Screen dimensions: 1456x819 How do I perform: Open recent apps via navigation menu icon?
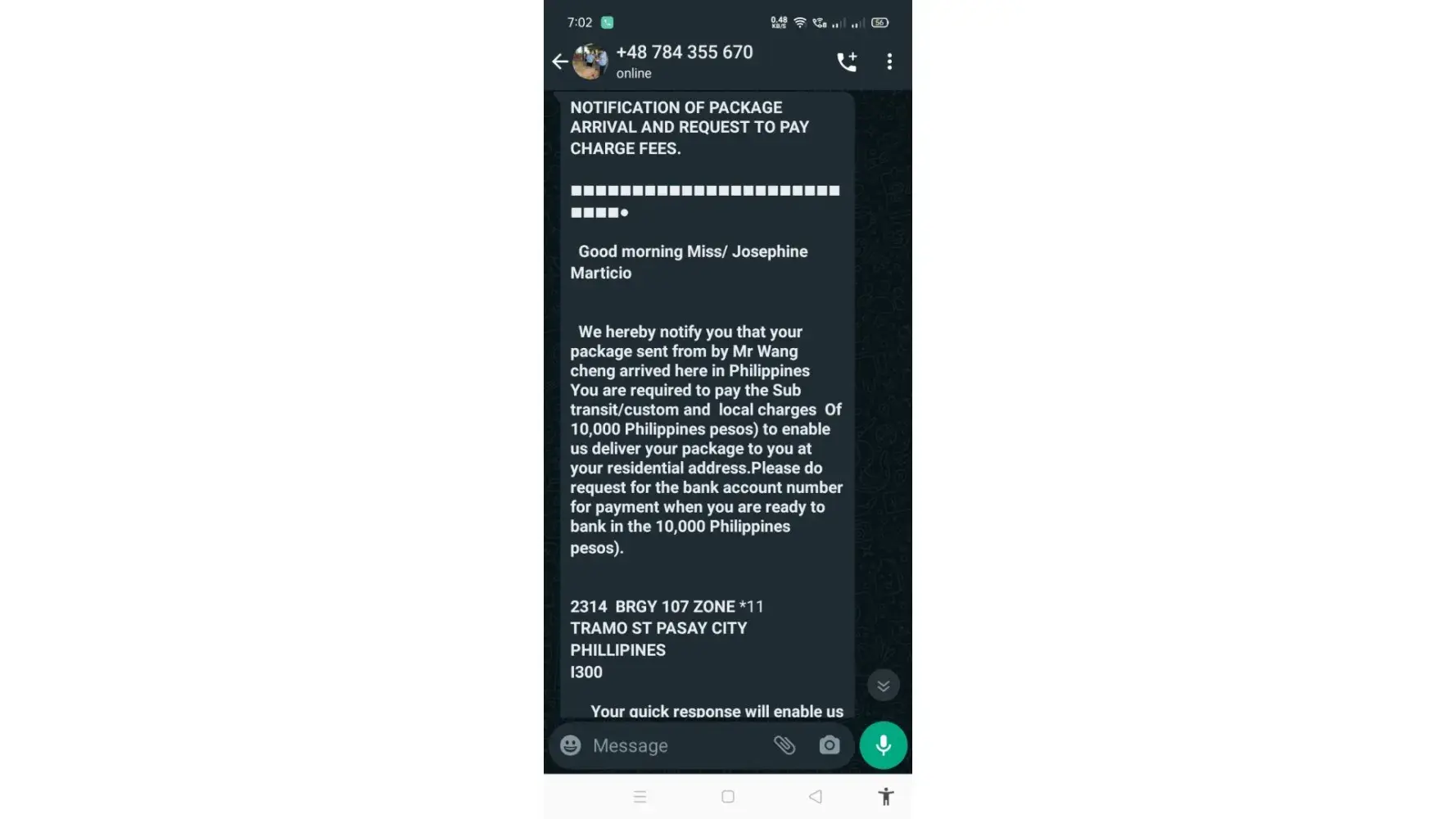(x=640, y=797)
